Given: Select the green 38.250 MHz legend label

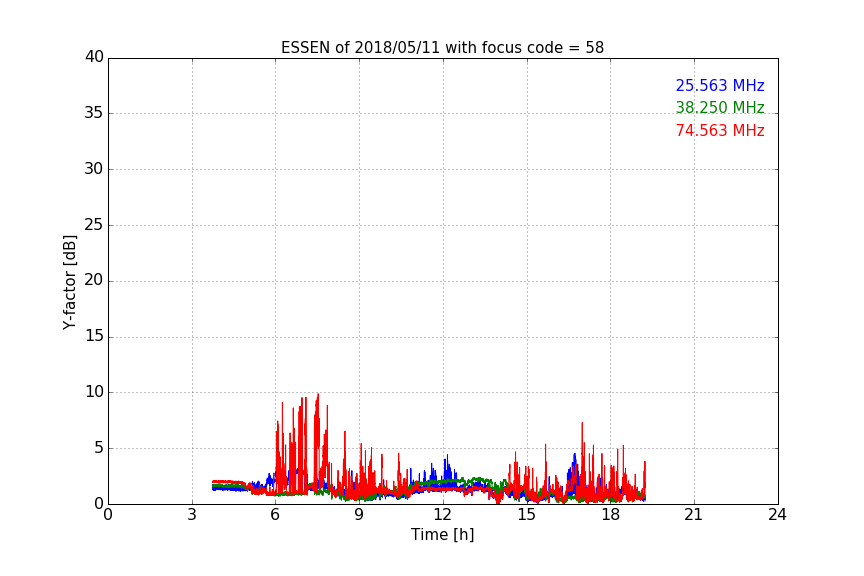Looking at the screenshot, I should [720, 107].
